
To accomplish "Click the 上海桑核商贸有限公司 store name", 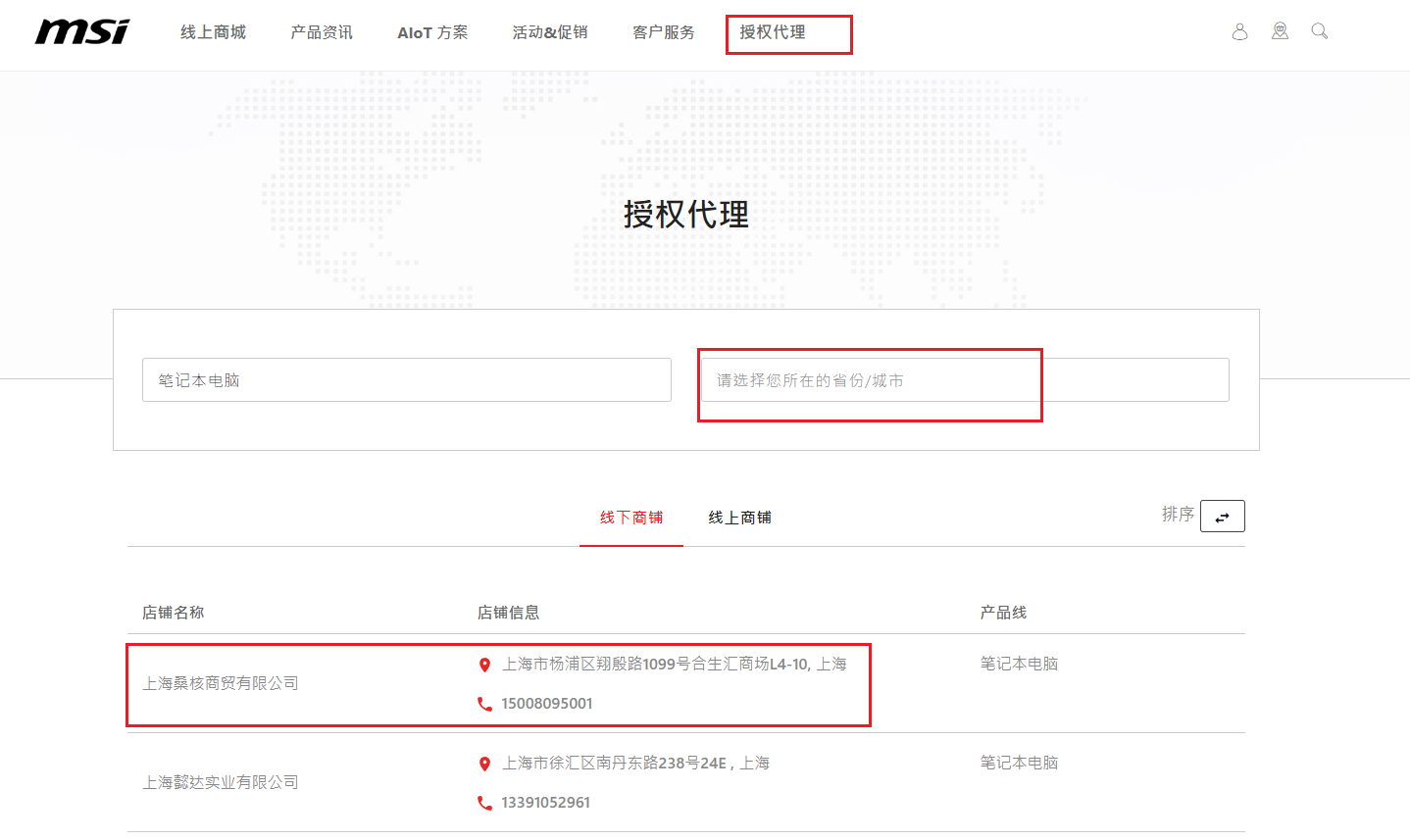I will click(221, 683).
